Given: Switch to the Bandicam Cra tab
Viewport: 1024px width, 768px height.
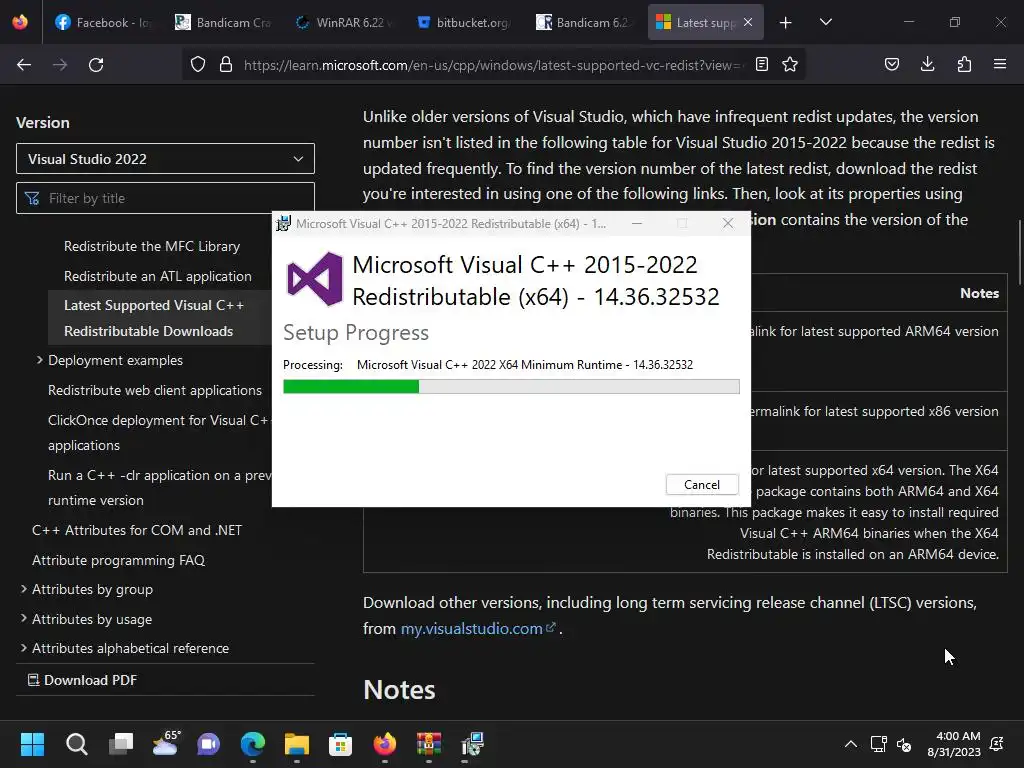Looking at the screenshot, I should (223, 22).
